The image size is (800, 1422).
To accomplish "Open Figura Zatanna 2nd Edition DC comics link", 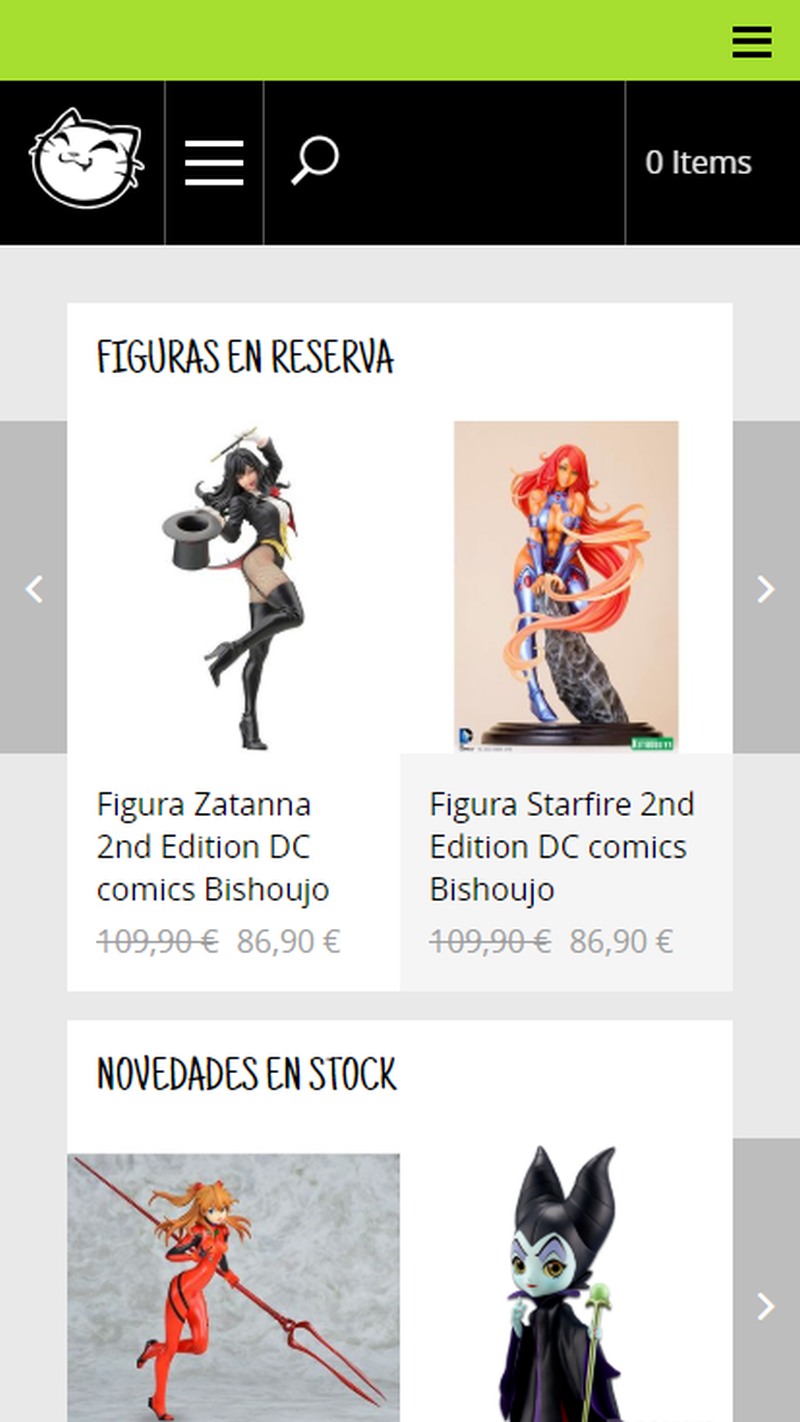I will (x=213, y=847).
